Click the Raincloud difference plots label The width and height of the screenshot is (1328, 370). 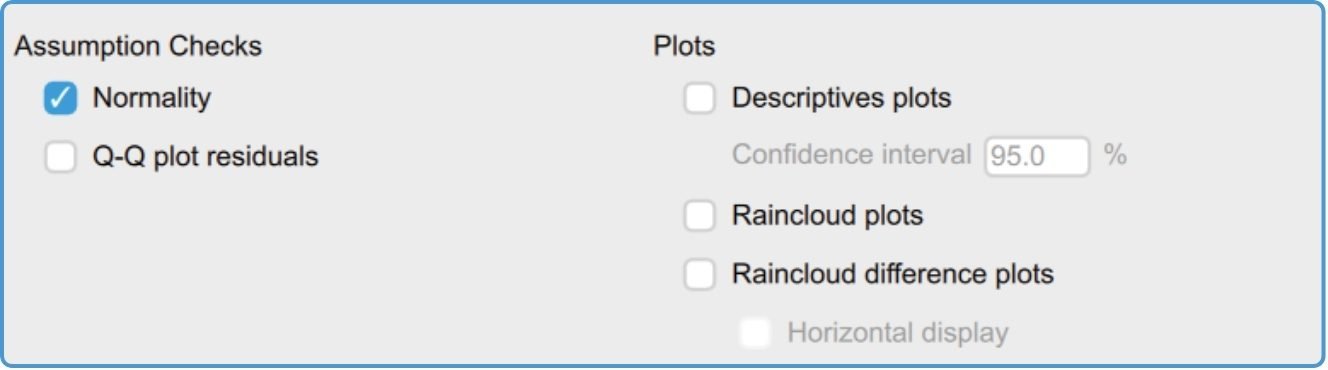click(x=893, y=274)
